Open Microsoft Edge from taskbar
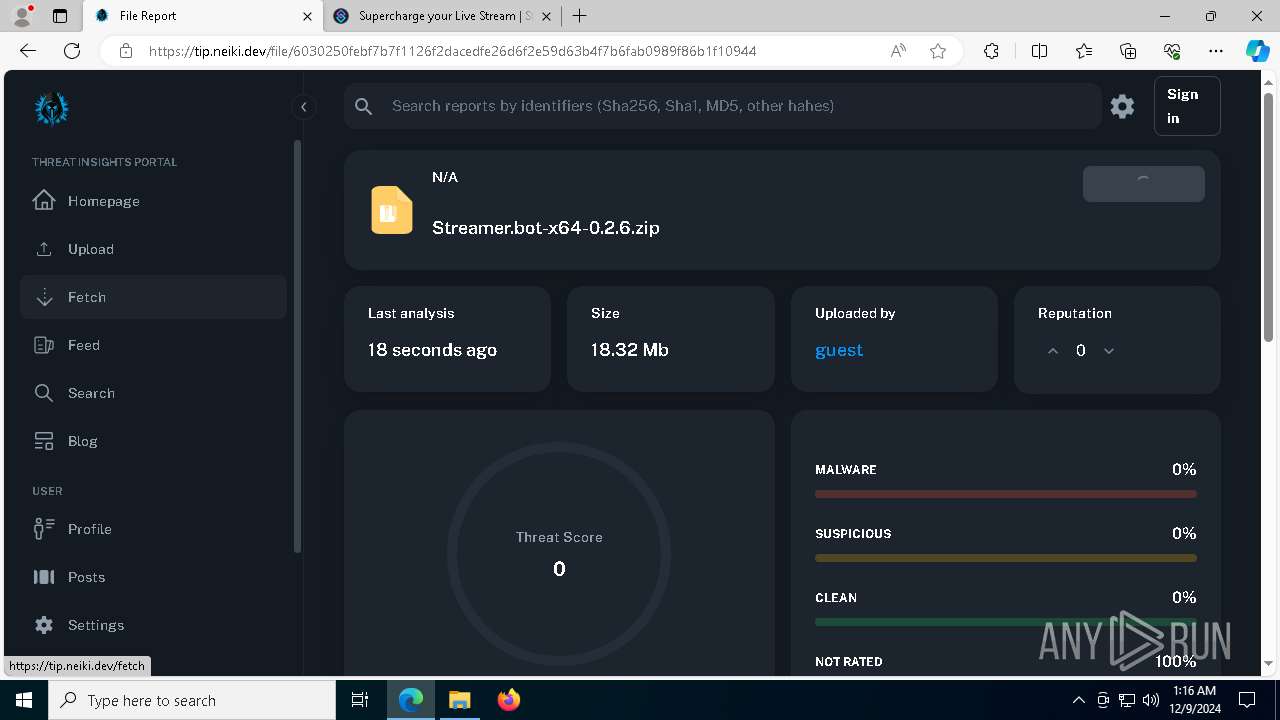The height and width of the screenshot is (720, 1280). coord(411,700)
